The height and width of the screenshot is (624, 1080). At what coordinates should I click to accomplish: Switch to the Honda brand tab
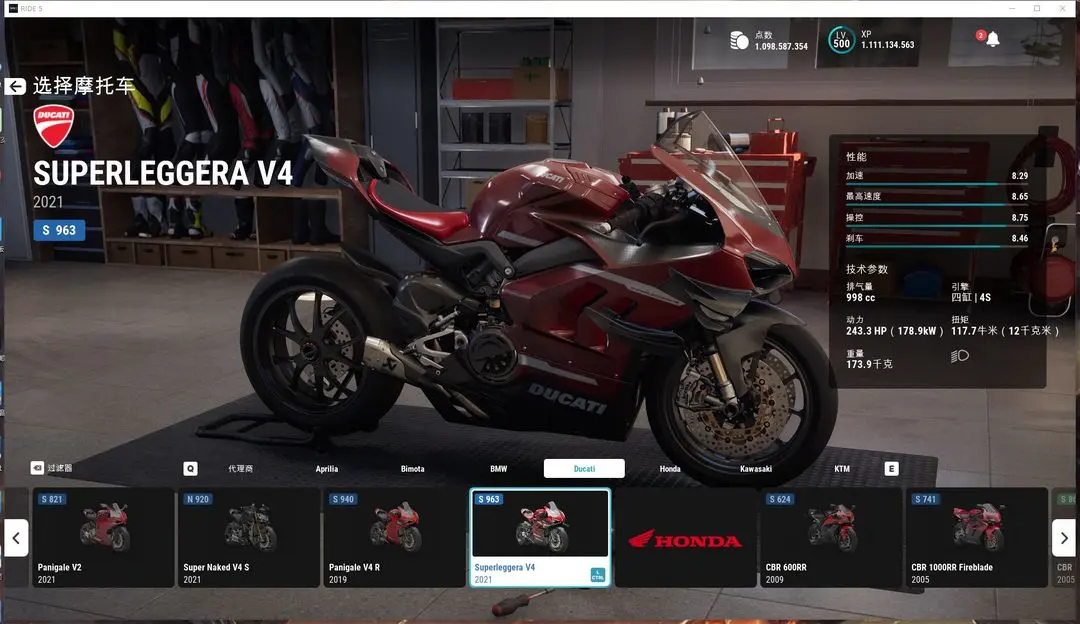click(x=670, y=468)
